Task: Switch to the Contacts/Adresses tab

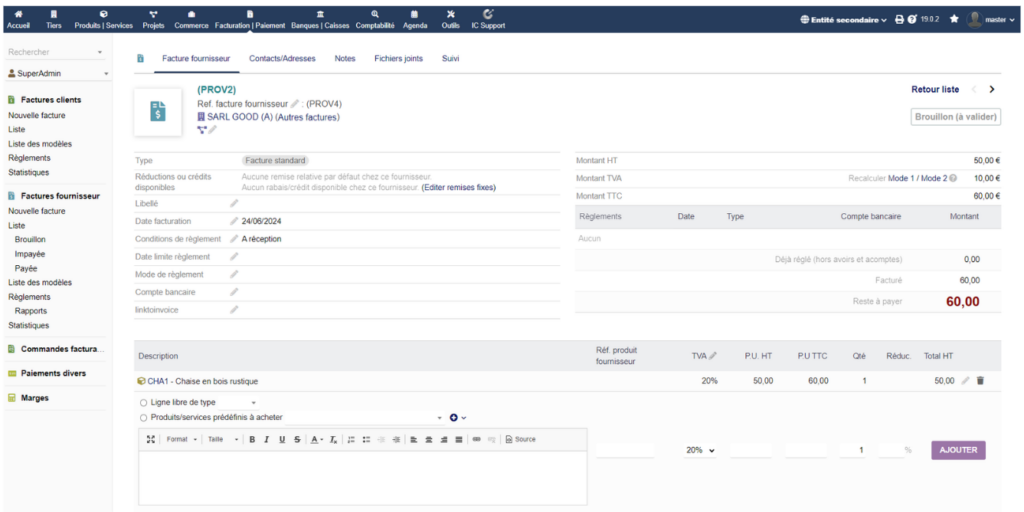Action: click(282, 59)
